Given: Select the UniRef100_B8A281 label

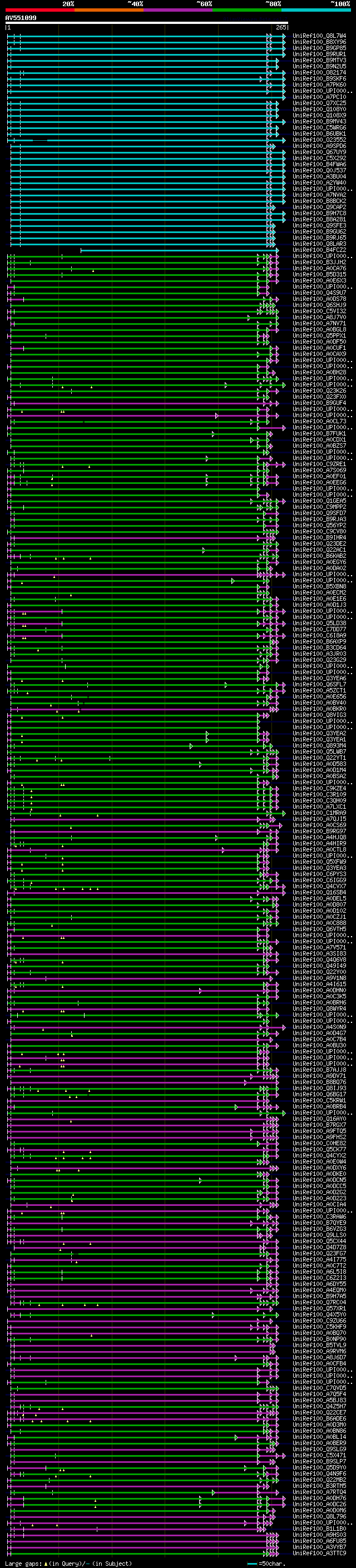Looking at the screenshot, I should (319, 219).
